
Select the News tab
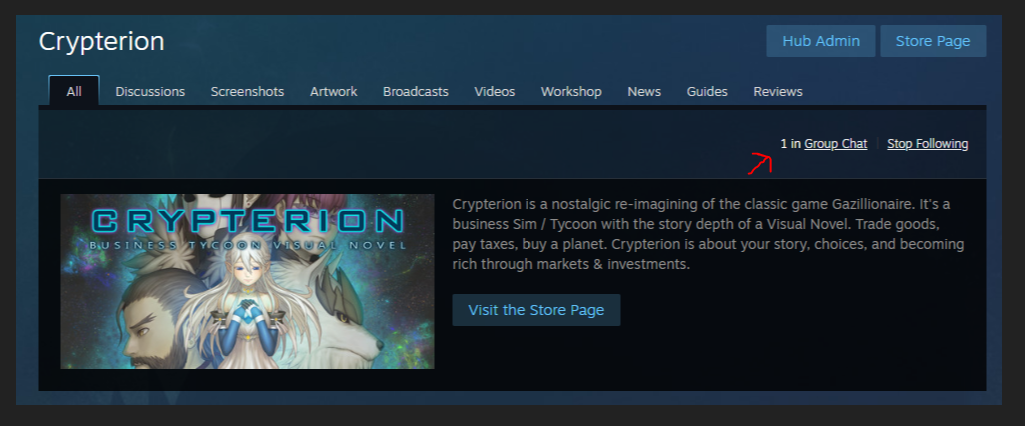644,91
